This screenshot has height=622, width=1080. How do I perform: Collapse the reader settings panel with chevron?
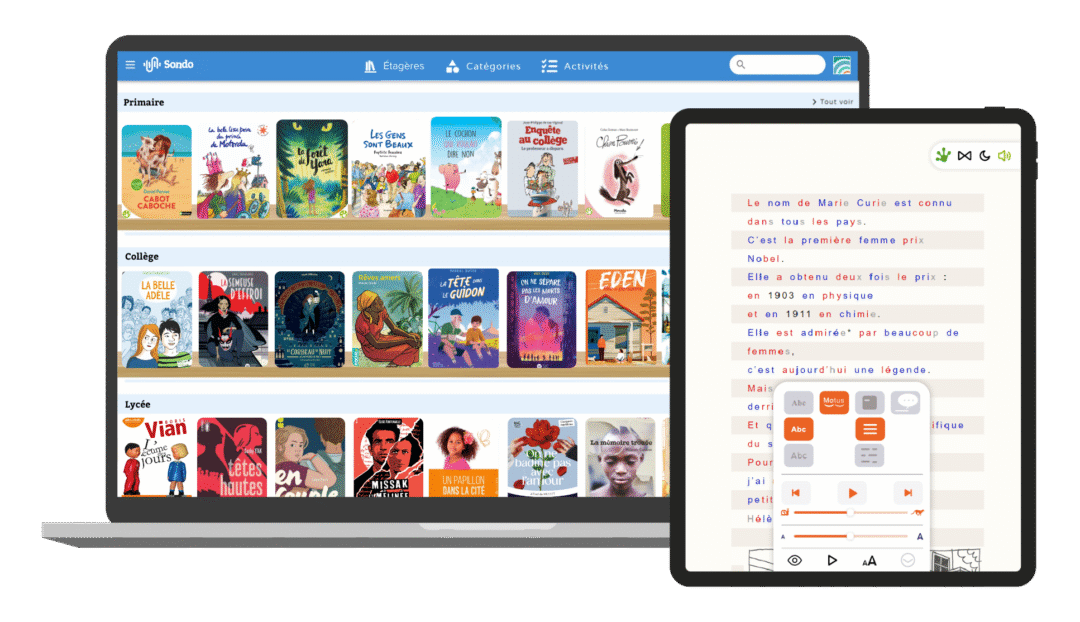(908, 560)
